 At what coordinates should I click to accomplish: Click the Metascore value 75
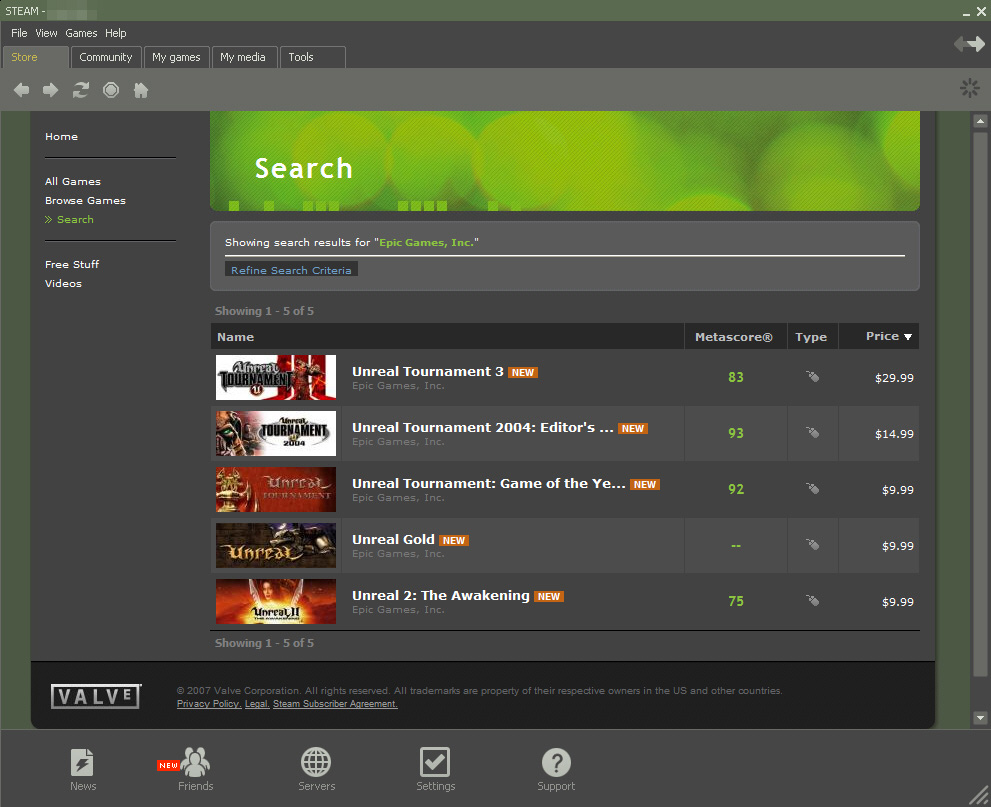click(736, 602)
